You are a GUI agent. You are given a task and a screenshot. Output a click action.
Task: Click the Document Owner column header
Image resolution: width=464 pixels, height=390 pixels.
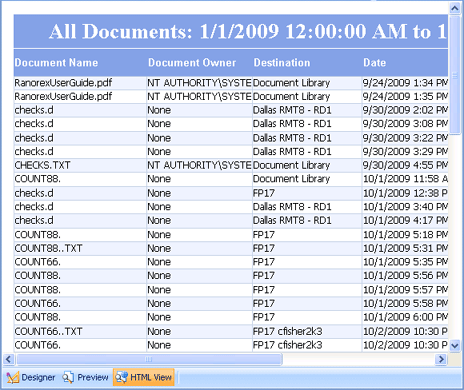tap(192, 63)
